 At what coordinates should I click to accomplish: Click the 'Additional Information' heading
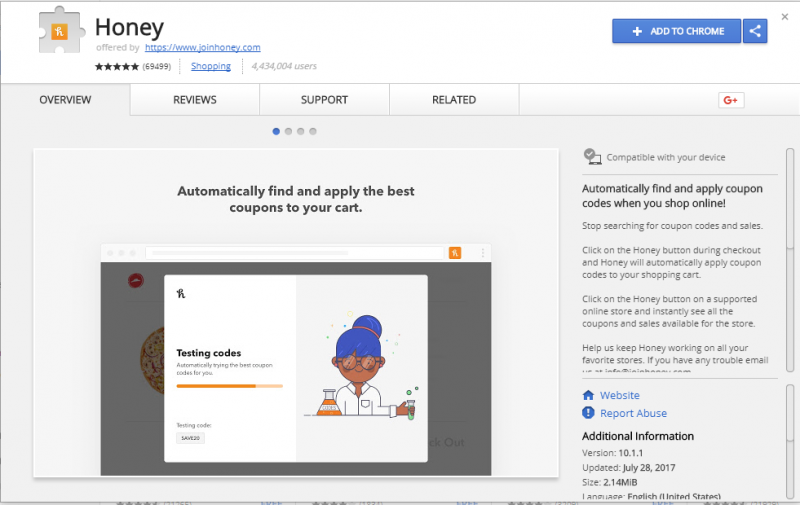pos(638,436)
